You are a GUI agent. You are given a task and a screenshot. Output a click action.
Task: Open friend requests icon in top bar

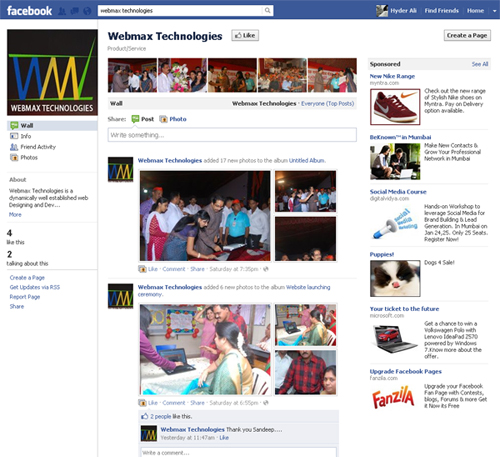(x=62, y=11)
